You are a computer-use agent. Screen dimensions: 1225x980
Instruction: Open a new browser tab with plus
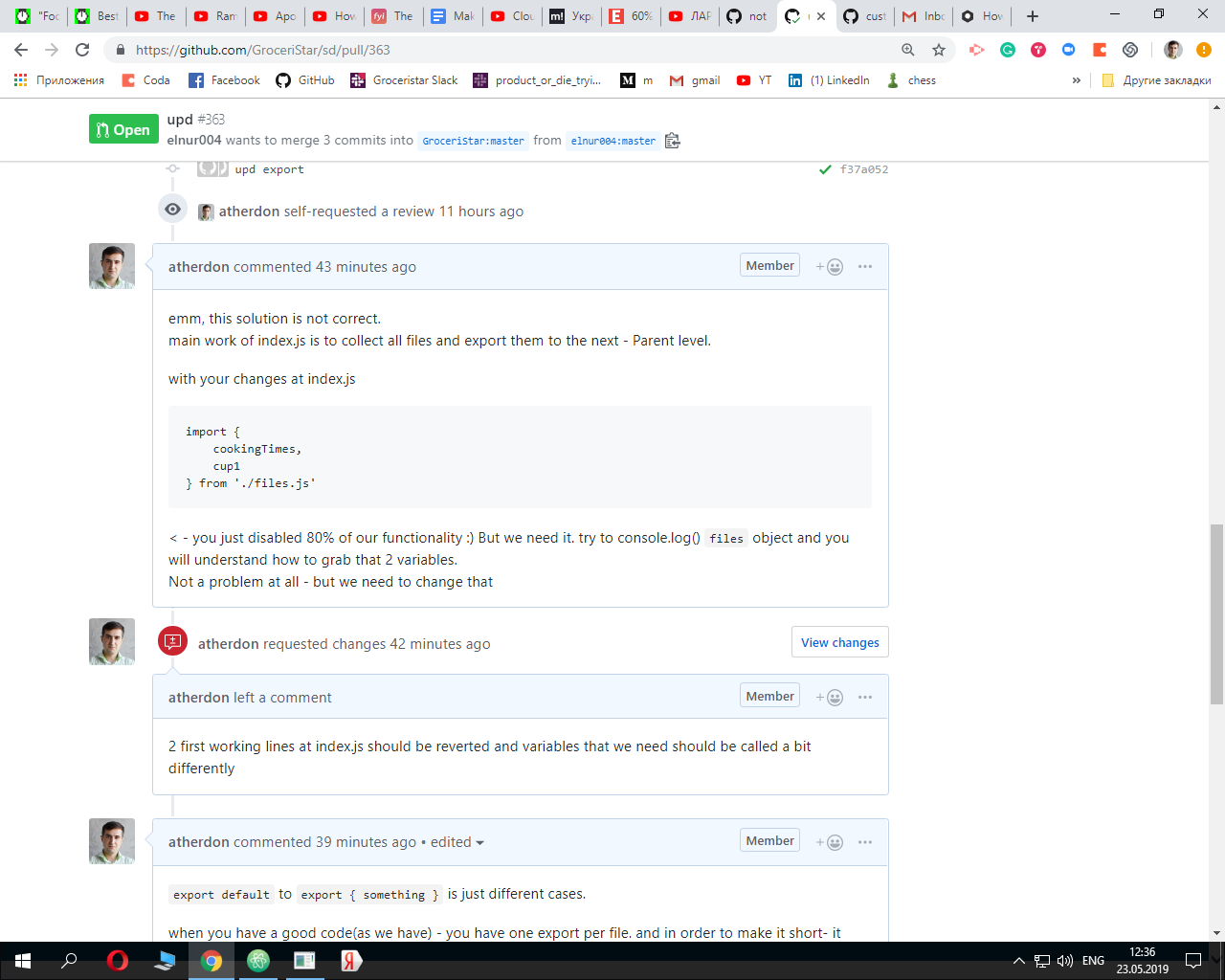point(1033,16)
